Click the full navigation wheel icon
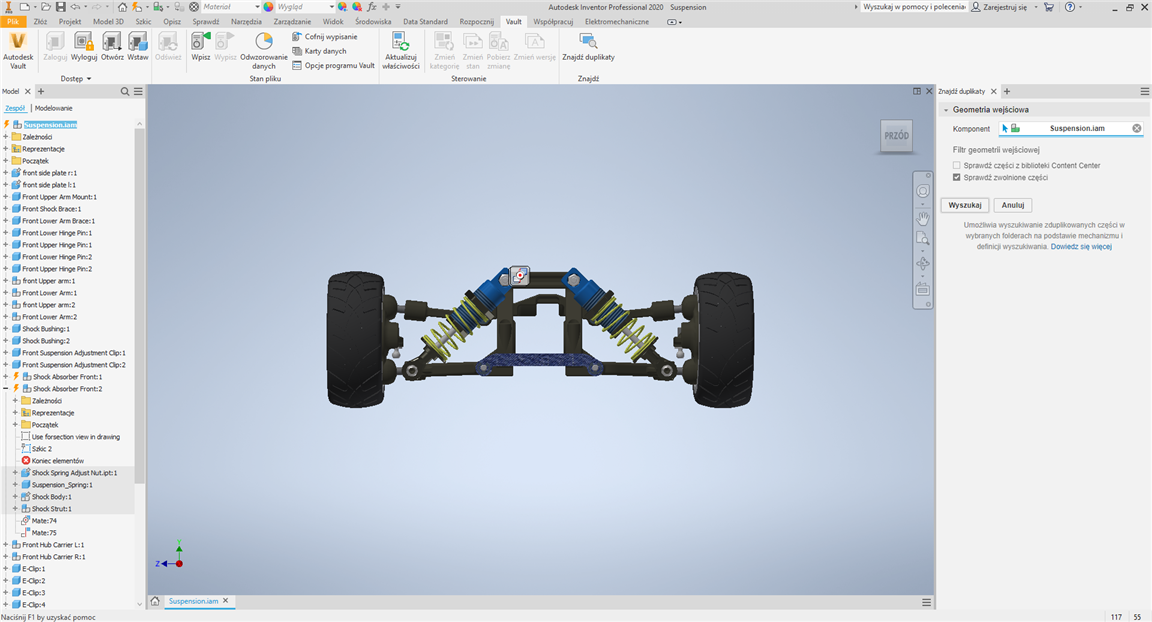 point(923,191)
